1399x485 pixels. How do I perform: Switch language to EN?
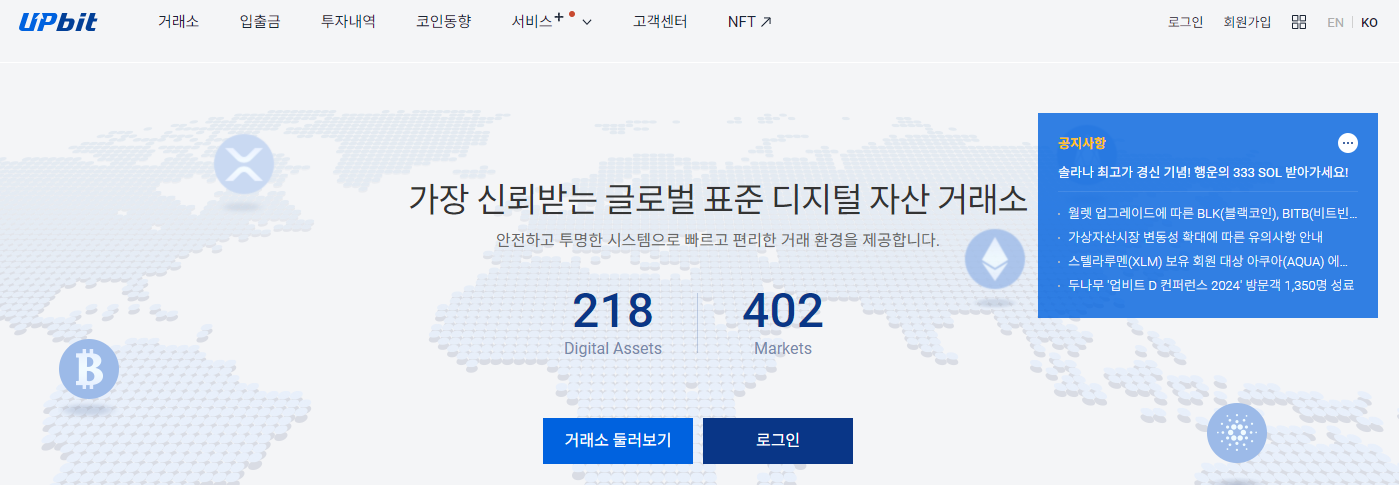(x=1335, y=22)
